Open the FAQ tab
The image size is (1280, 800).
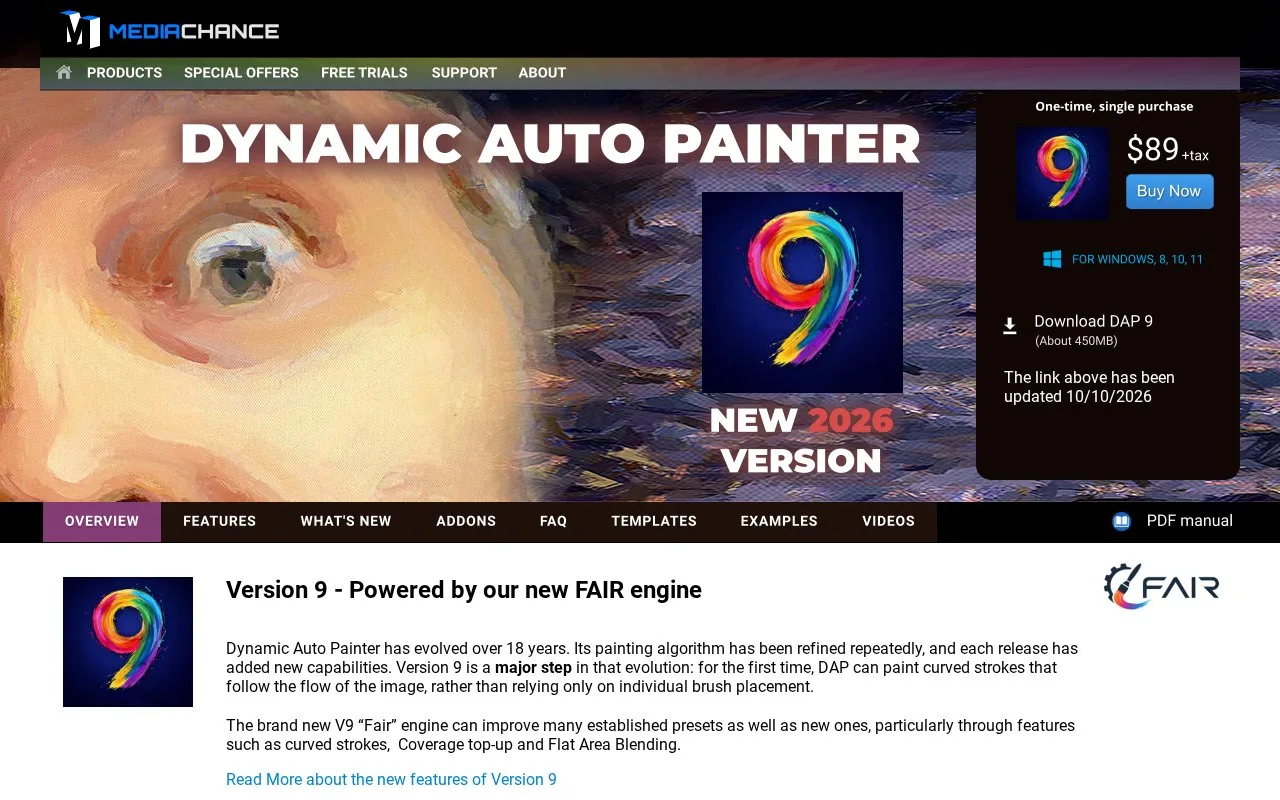[x=554, y=521]
